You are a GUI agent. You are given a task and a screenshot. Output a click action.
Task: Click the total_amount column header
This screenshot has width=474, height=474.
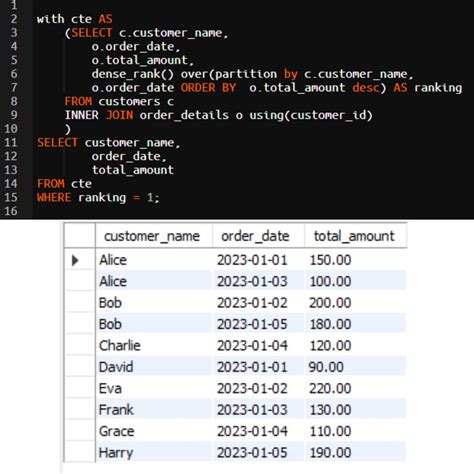[355, 236]
